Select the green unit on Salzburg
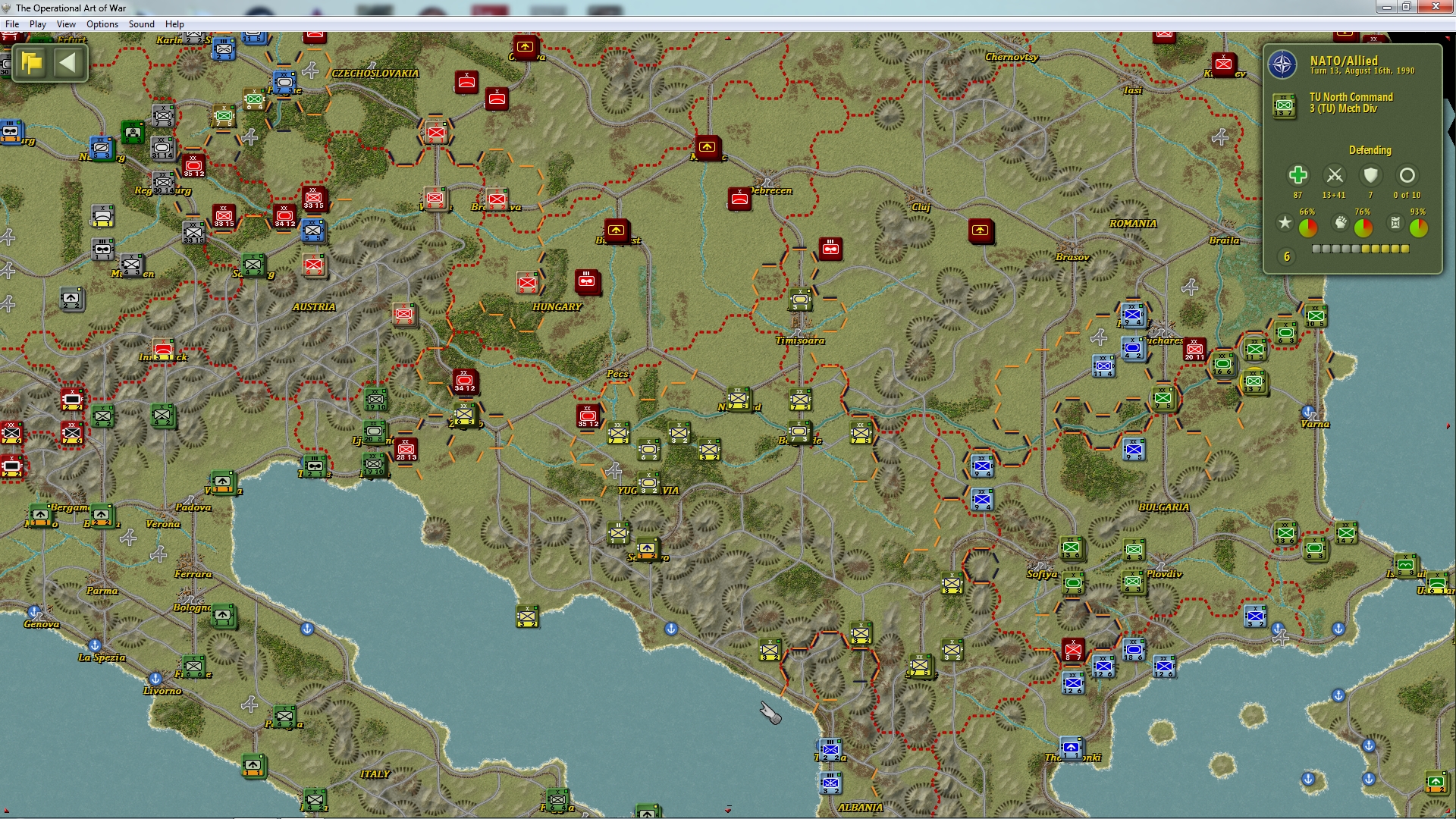The height and width of the screenshot is (819, 1456). (x=253, y=266)
